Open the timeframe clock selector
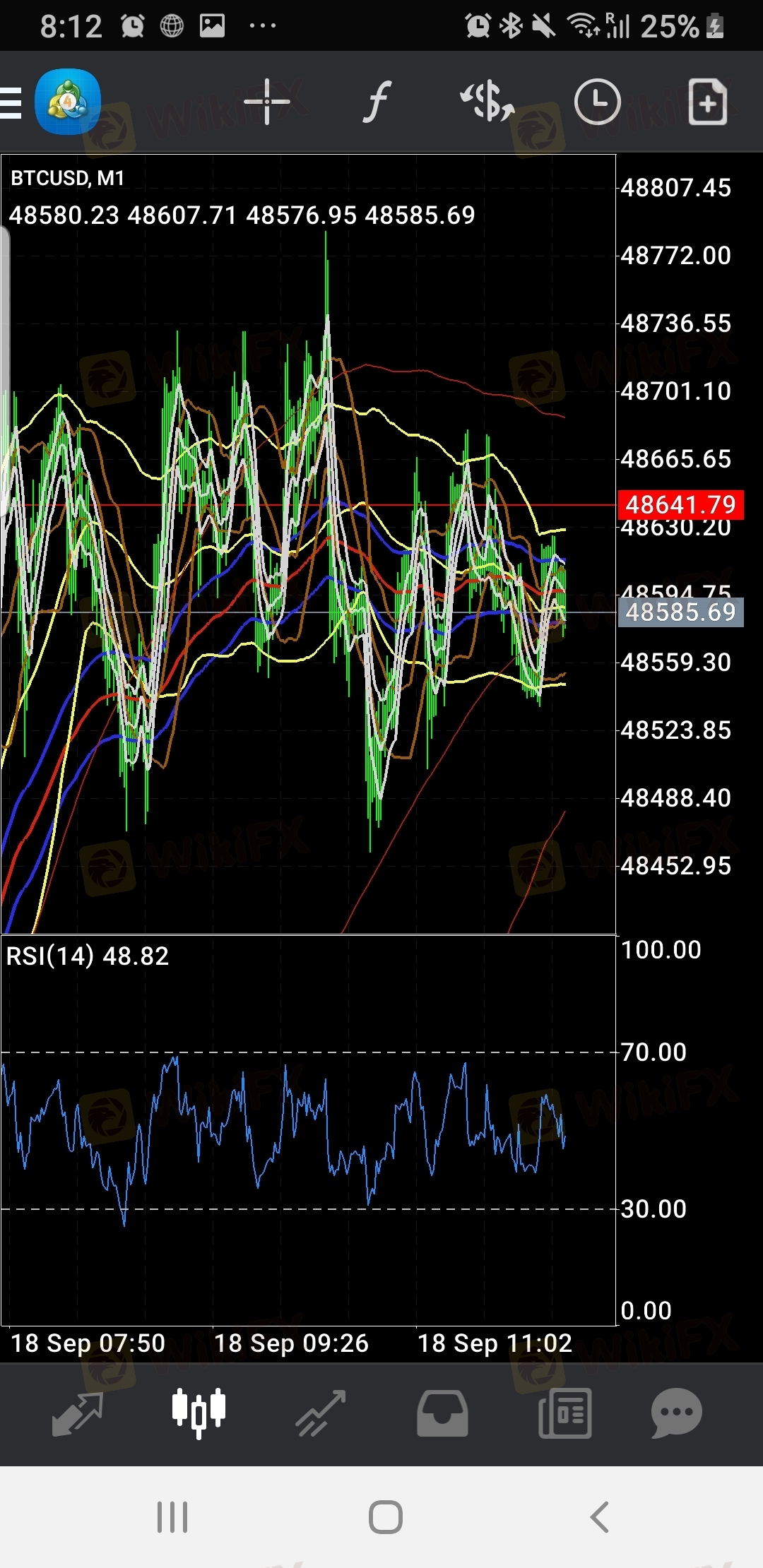Viewport: 763px width, 1568px height. tap(597, 102)
